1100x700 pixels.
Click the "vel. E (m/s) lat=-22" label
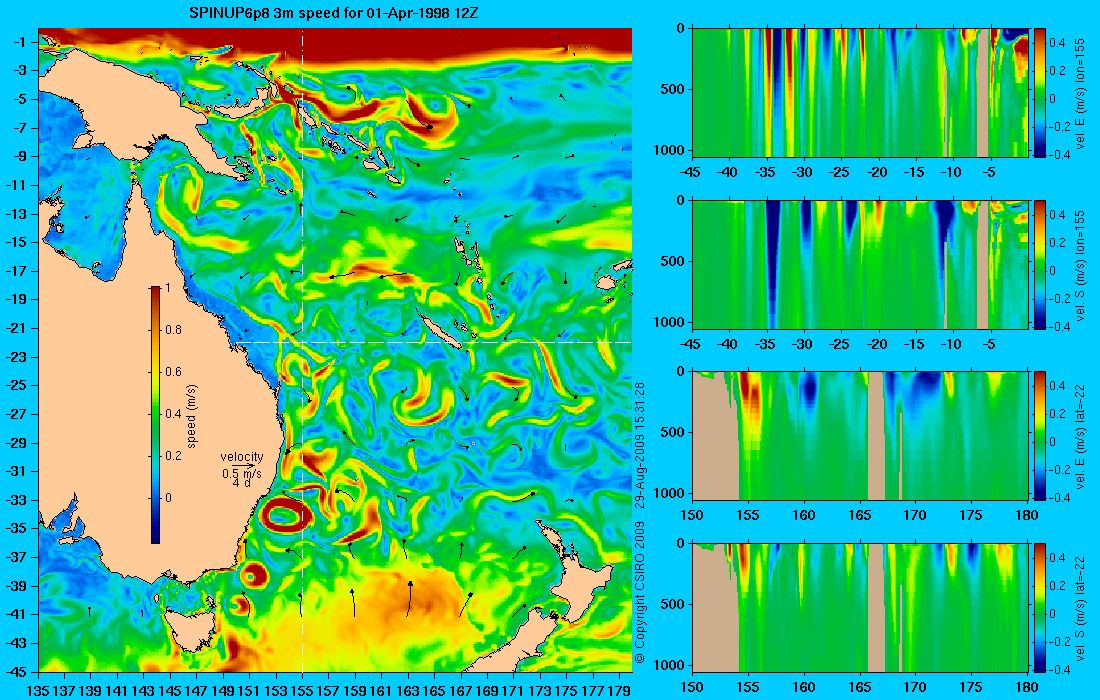[1080, 436]
